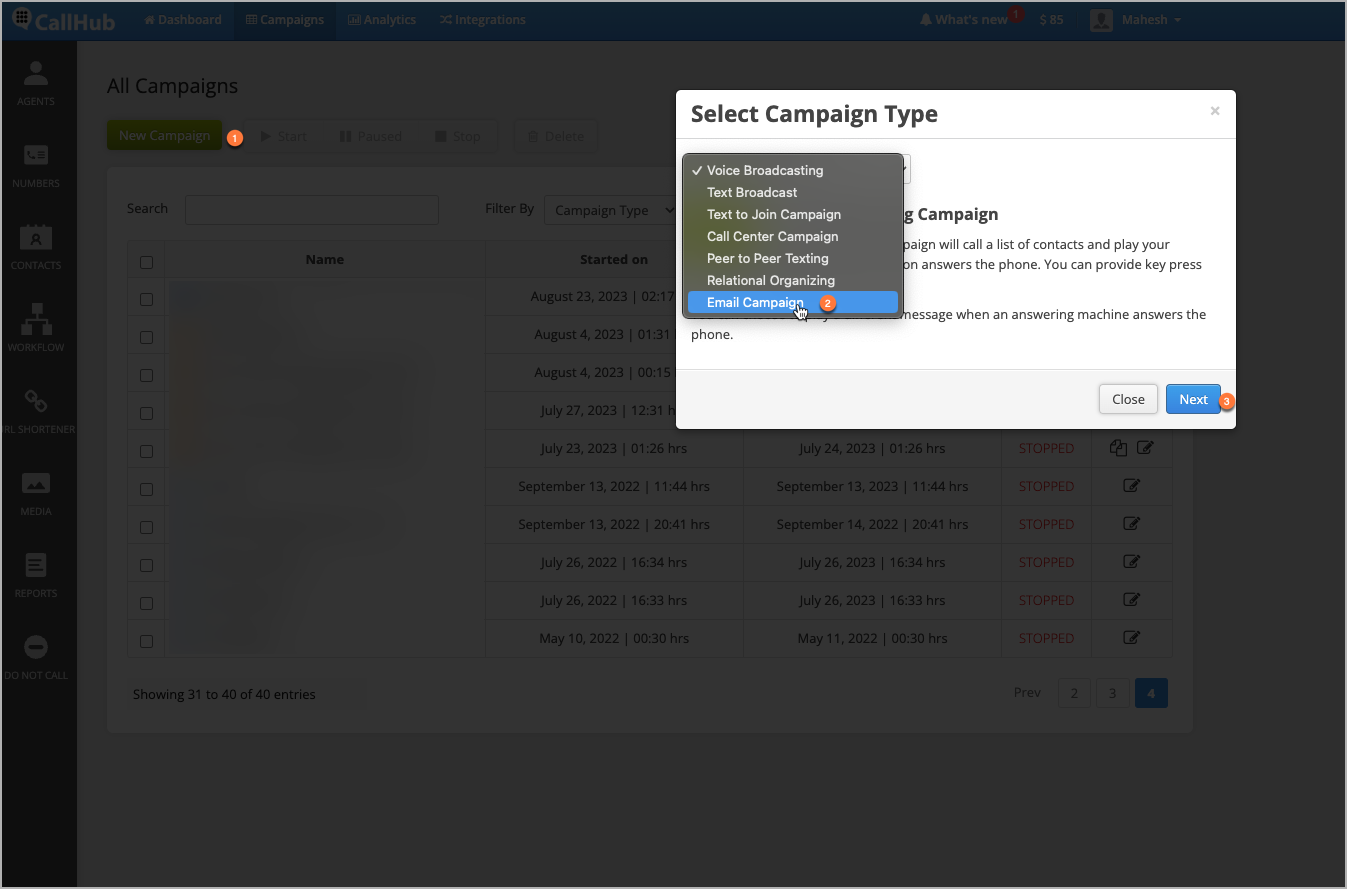Image resolution: width=1347 pixels, height=889 pixels.
Task: Click the Stop campaign button
Action: pyautogui.click(x=458, y=136)
